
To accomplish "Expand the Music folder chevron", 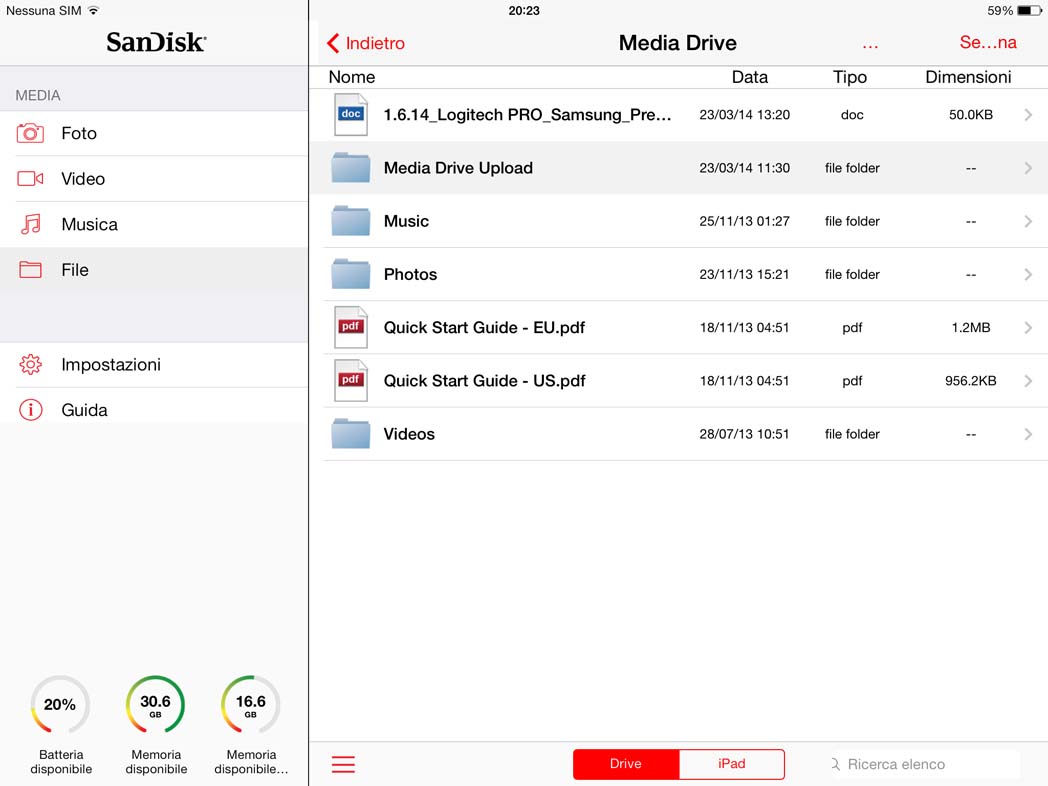I will [x=1028, y=221].
